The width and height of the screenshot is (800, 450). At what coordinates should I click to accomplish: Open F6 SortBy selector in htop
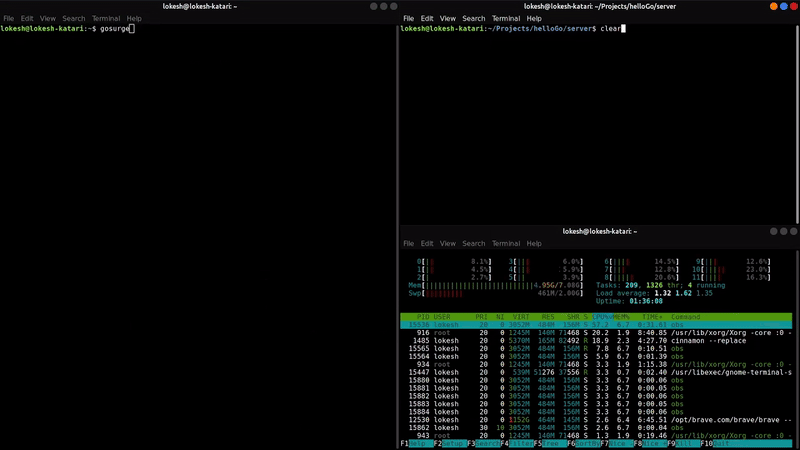coord(586,443)
